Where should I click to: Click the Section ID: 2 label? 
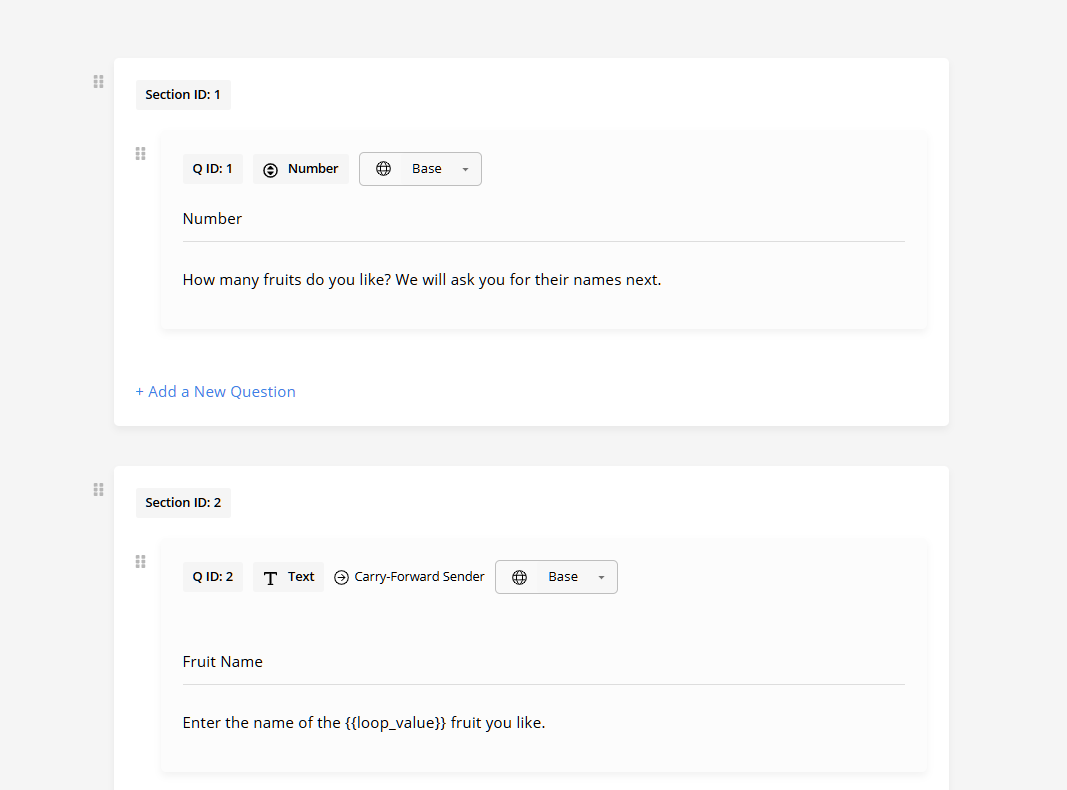183,503
